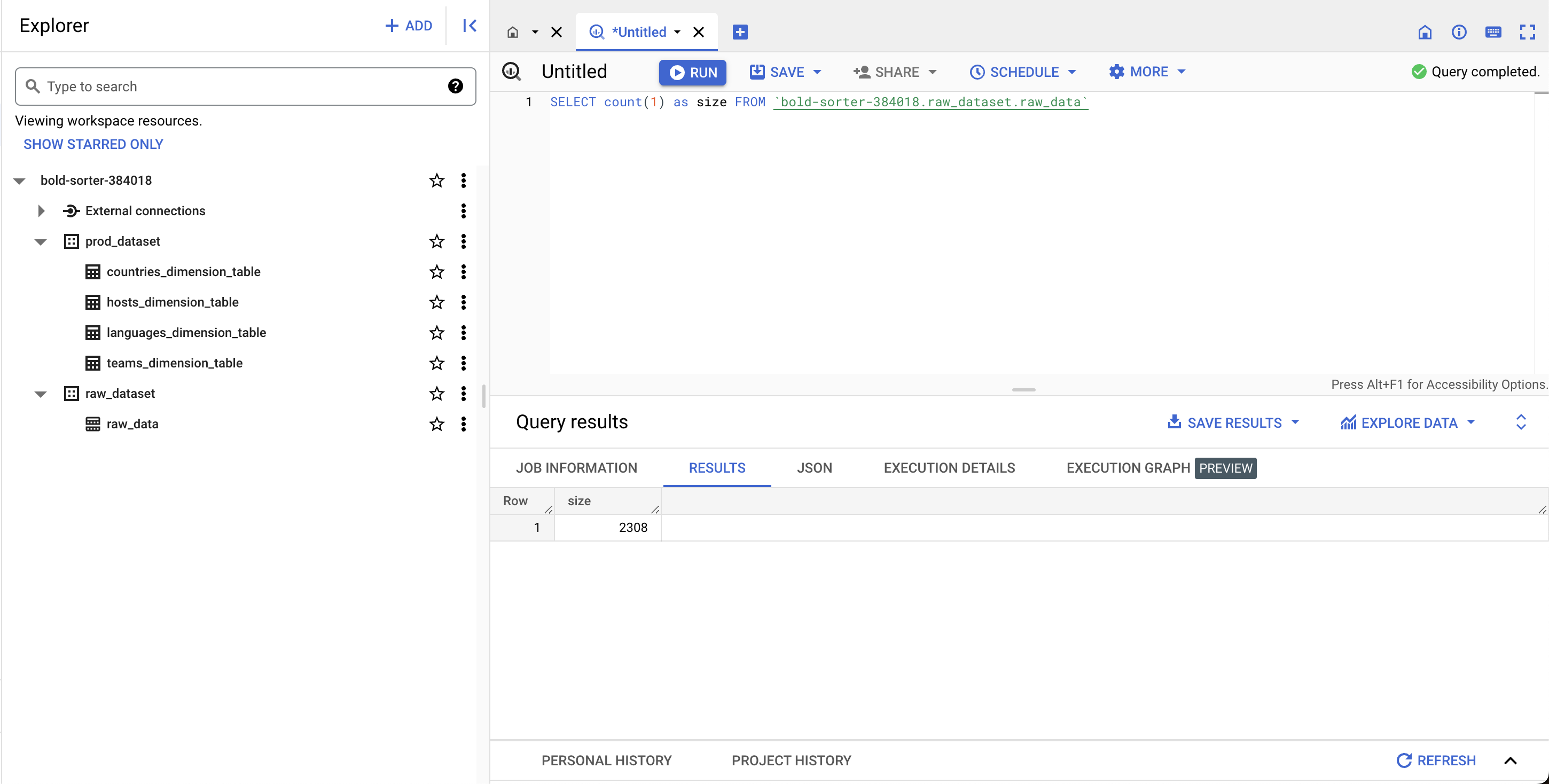Switch to the JSON results tab

[814, 467]
